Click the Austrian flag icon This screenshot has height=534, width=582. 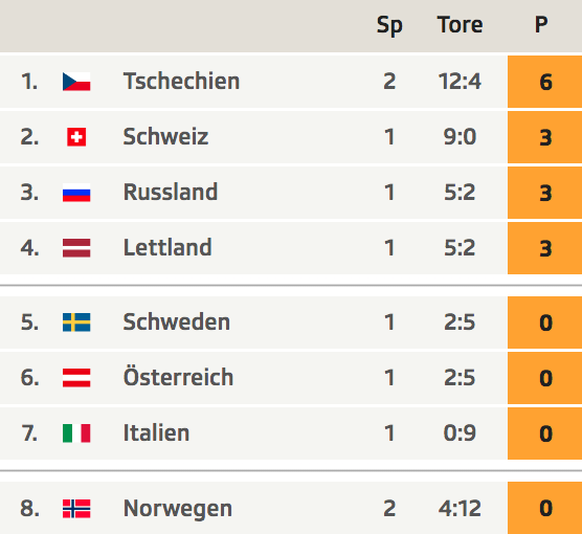pos(76,378)
